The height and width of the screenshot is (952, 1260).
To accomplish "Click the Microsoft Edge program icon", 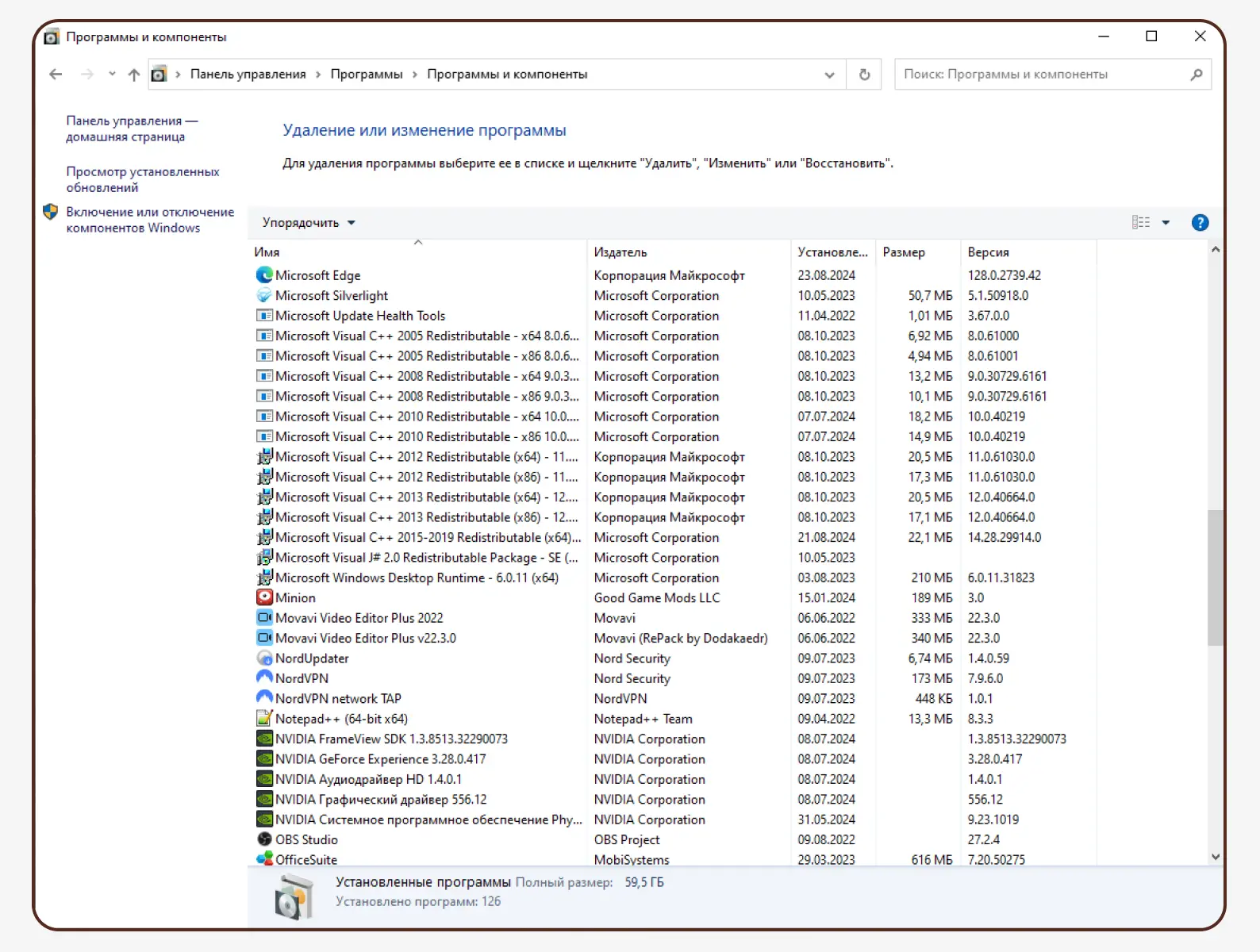I will 264,274.
